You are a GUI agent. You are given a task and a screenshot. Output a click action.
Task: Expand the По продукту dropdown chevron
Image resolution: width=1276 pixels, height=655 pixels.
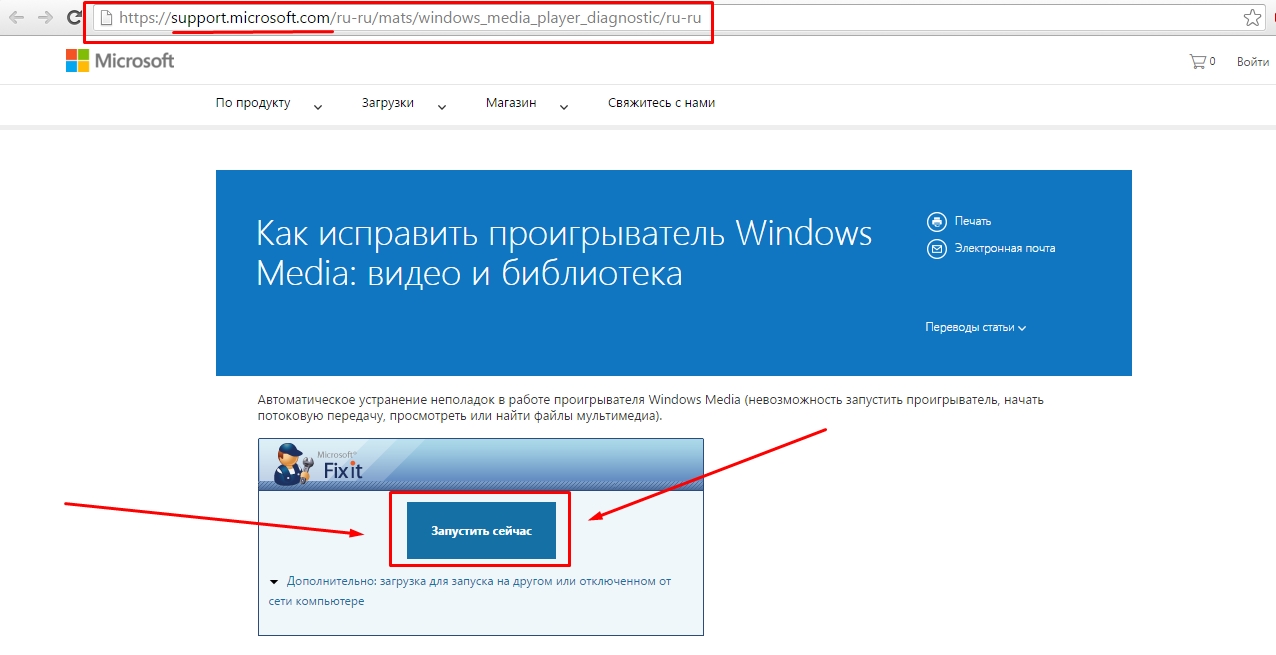(318, 107)
